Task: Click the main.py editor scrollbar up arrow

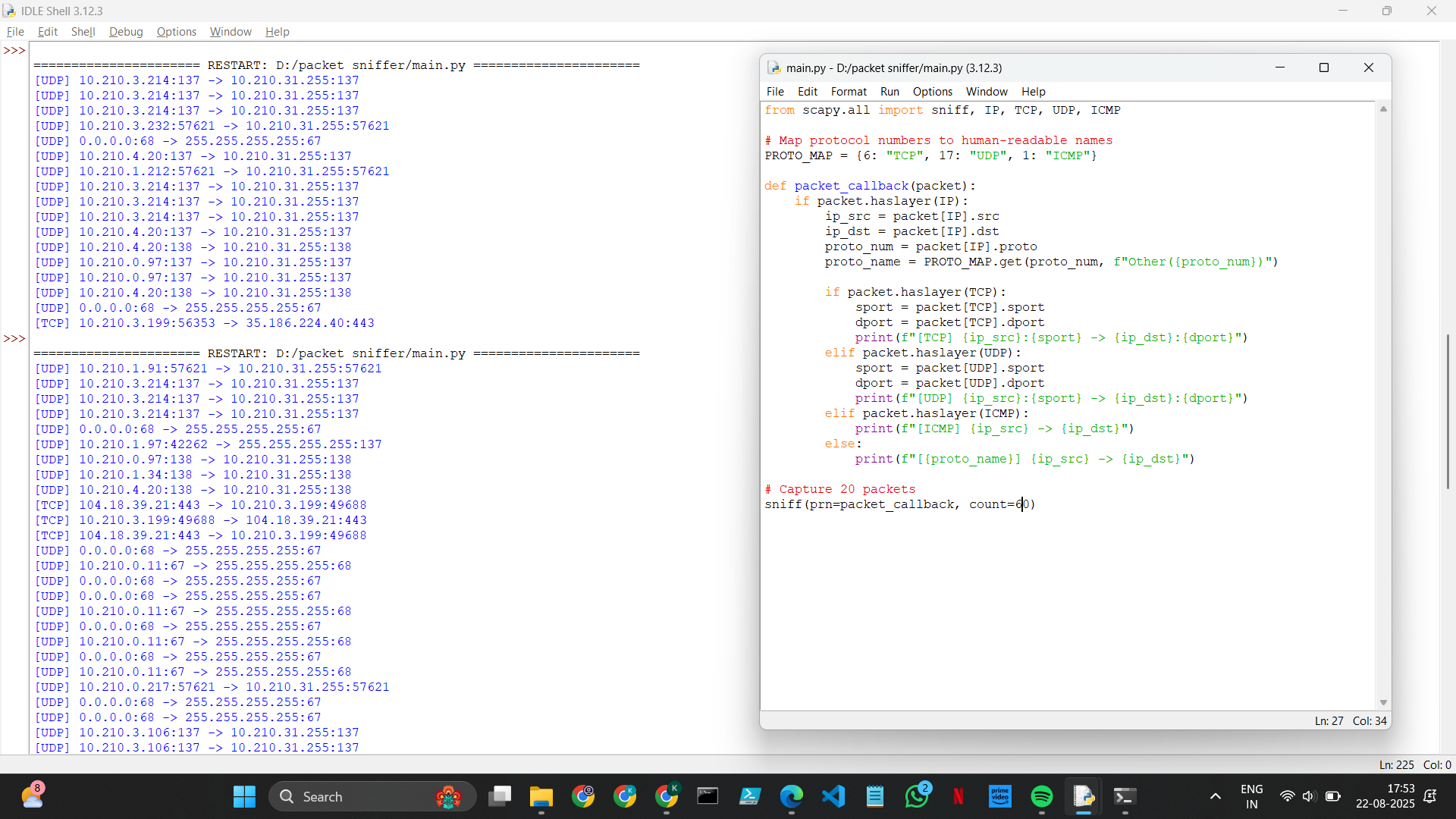Action: click(1383, 109)
